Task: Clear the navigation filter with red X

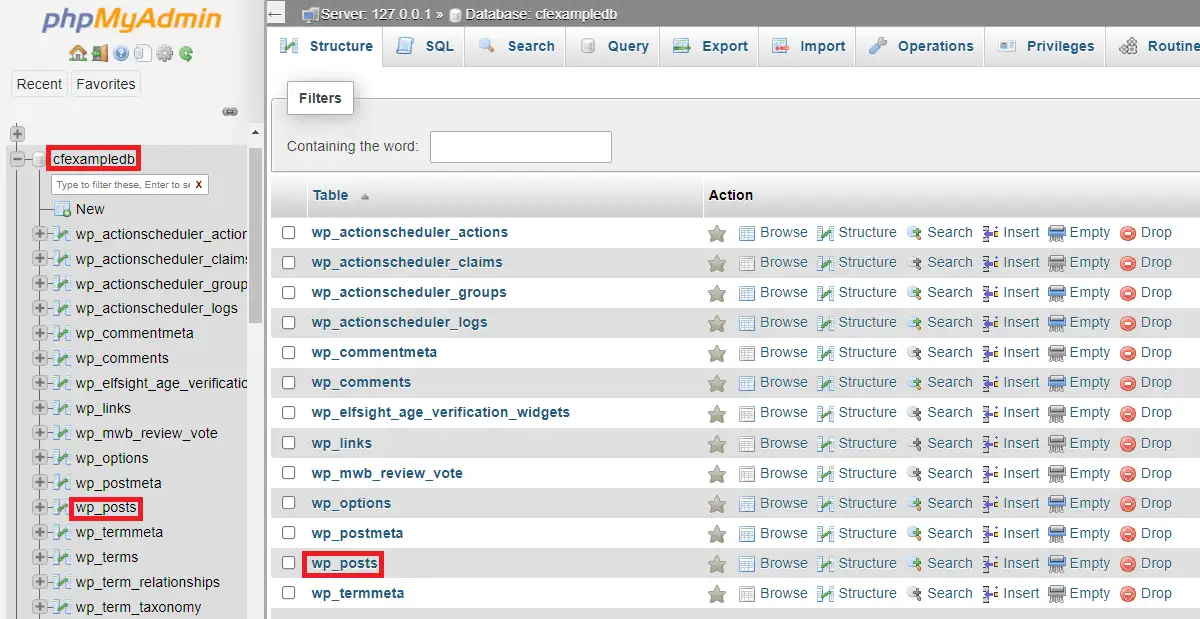Action: pyautogui.click(x=199, y=185)
